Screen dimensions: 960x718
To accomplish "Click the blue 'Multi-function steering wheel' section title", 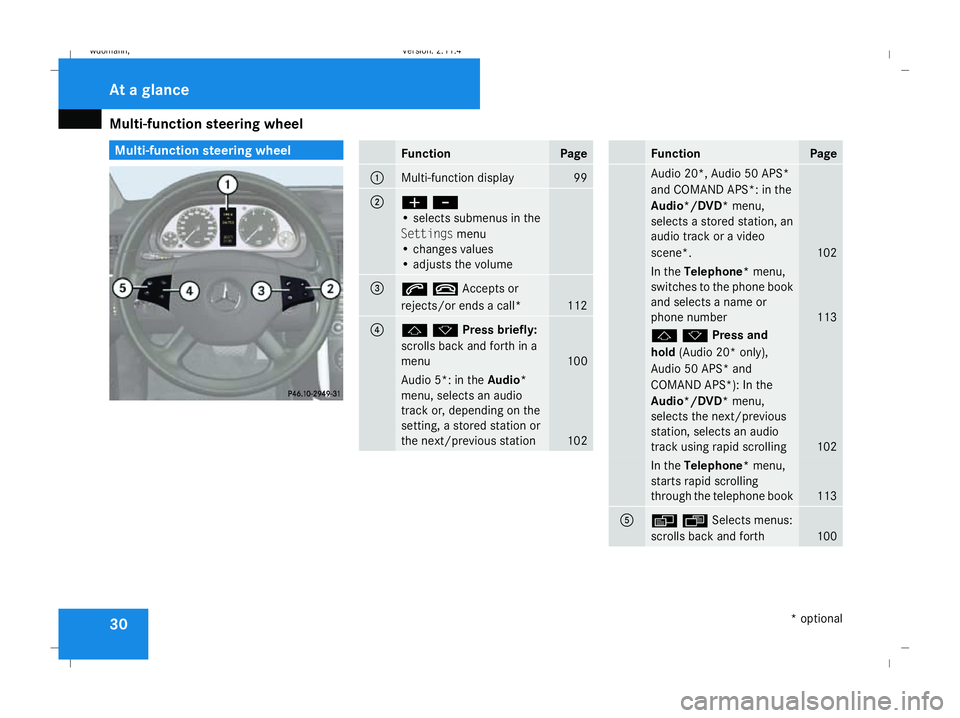I will tap(226, 150).
